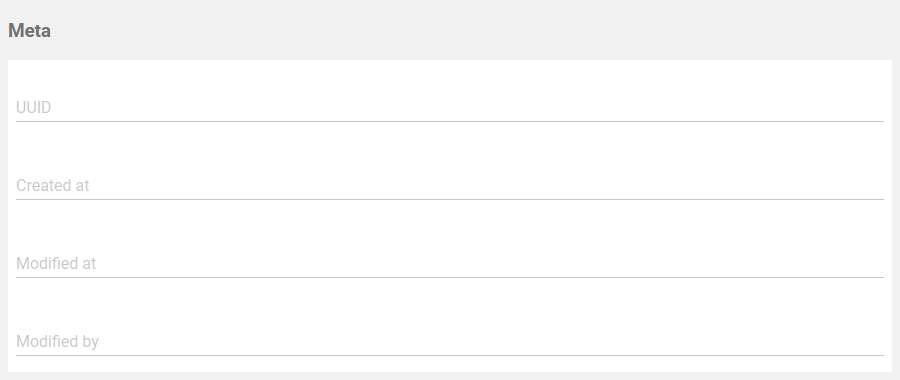Click the Meta section heading

tap(29, 30)
